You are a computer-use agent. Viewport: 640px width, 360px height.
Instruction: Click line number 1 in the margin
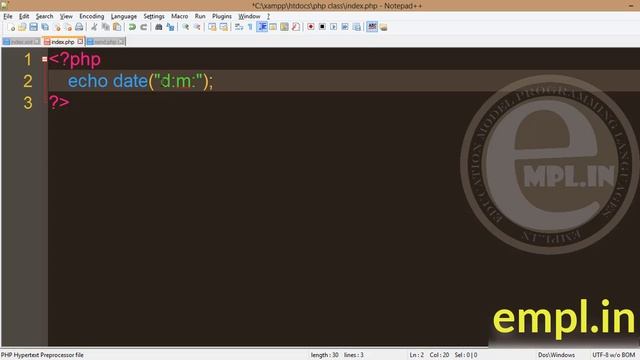click(x=28, y=60)
